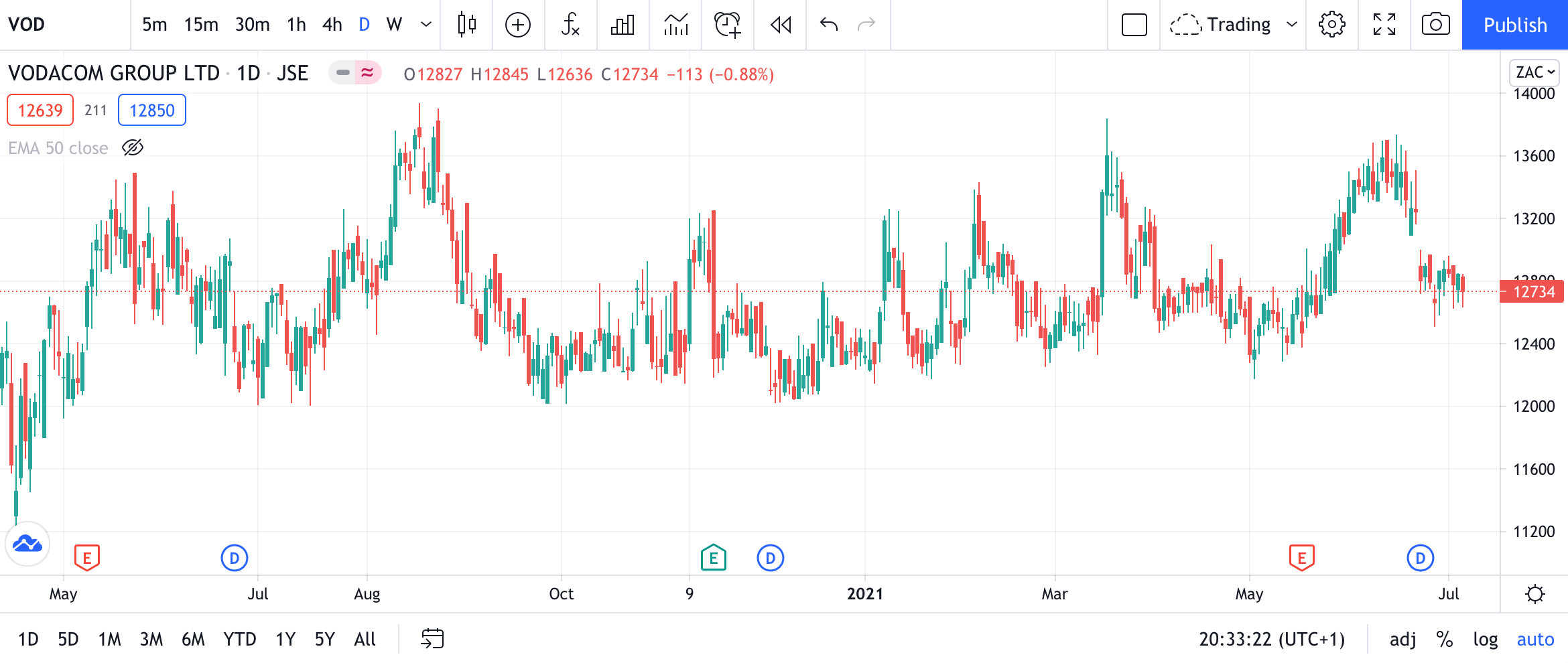The image size is (1568, 663).
Task: Set date range to All
Action: pos(365,639)
